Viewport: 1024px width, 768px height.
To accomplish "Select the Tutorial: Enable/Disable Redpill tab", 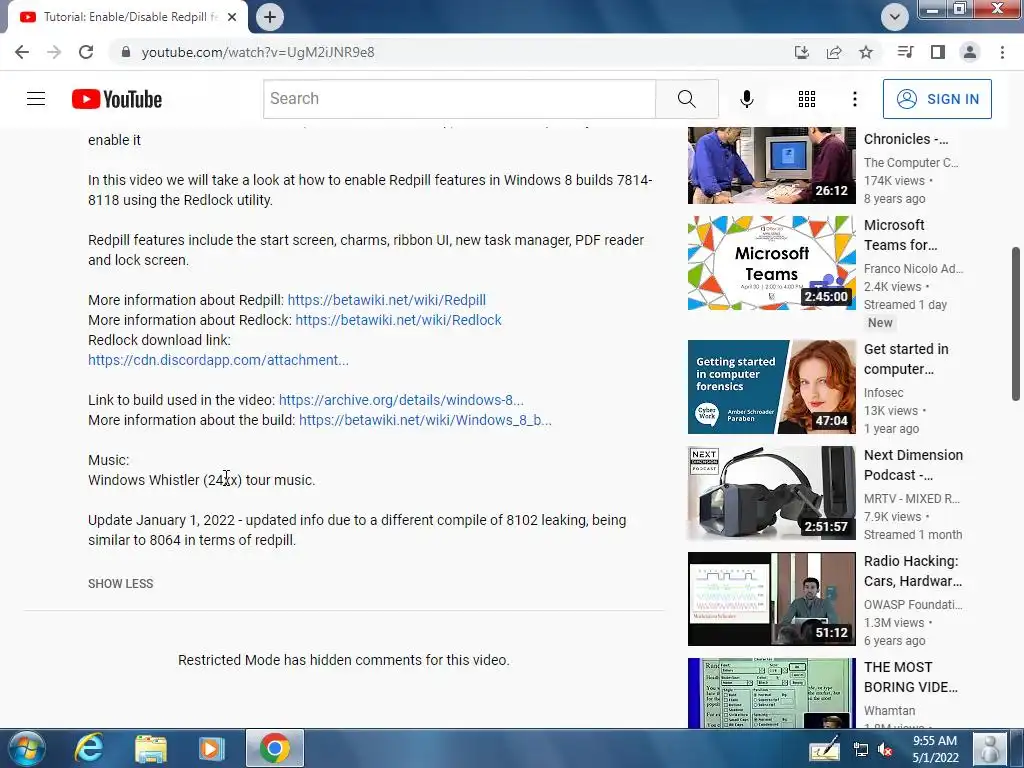I will coord(127,17).
